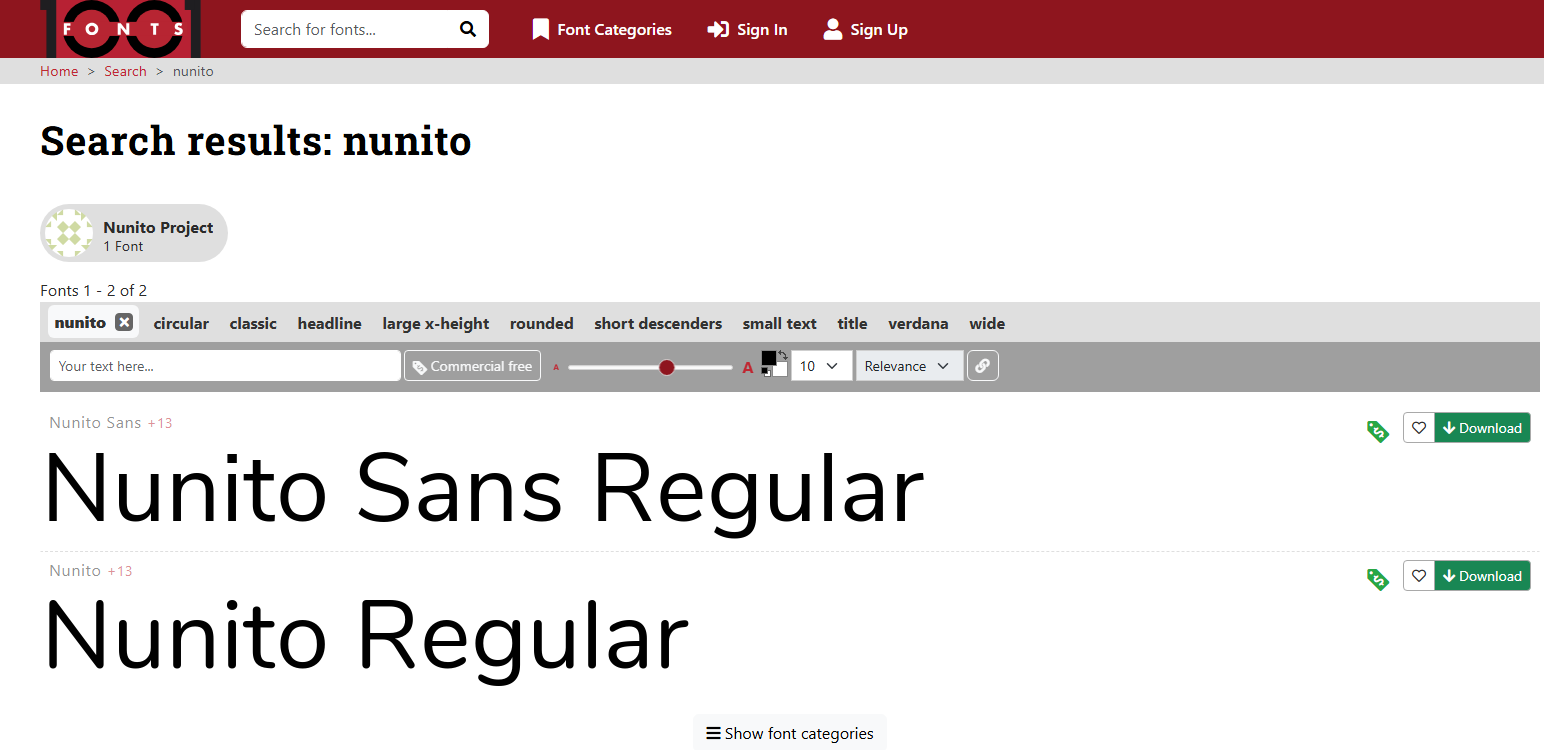This screenshot has width=1544, height=750.
Task: Select the large x-height tag
Action: tap(436, 323)
